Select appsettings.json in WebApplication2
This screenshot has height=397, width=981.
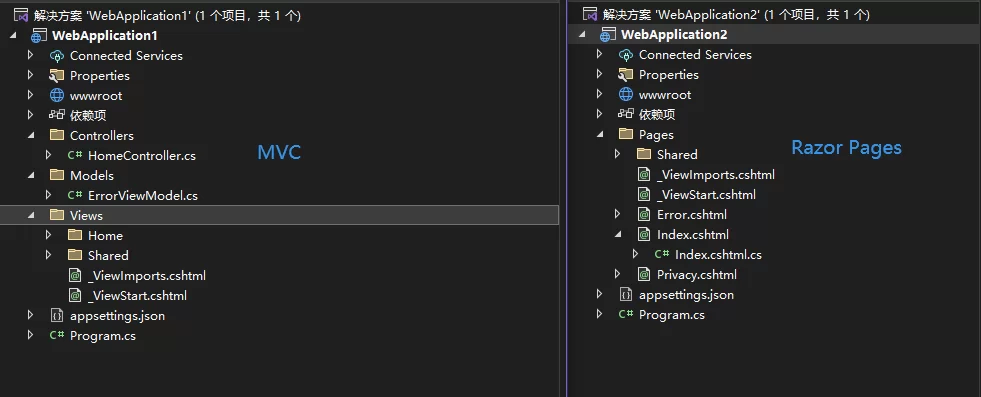coord(686,294)
